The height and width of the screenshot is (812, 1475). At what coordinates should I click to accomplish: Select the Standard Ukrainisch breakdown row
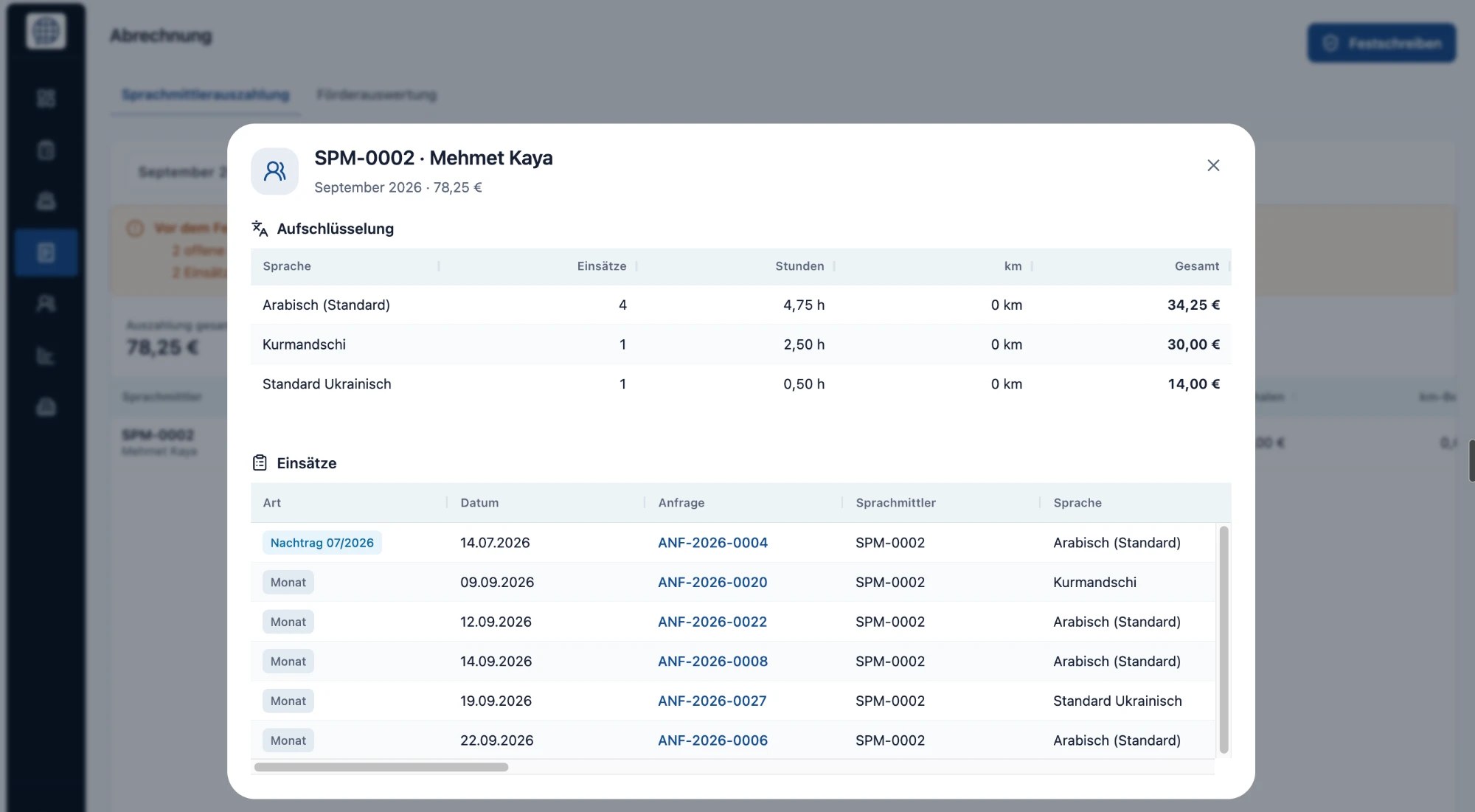pos(740,384)
